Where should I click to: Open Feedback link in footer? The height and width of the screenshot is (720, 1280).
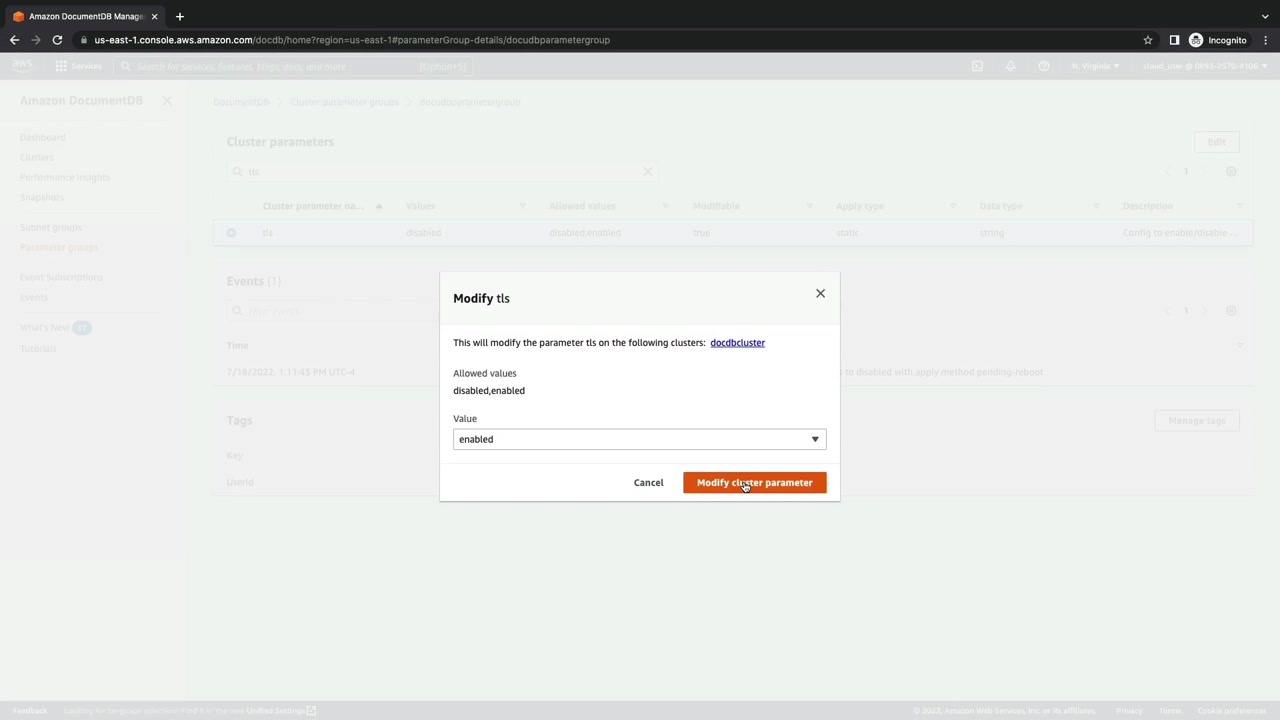click(x=30, y=711)
